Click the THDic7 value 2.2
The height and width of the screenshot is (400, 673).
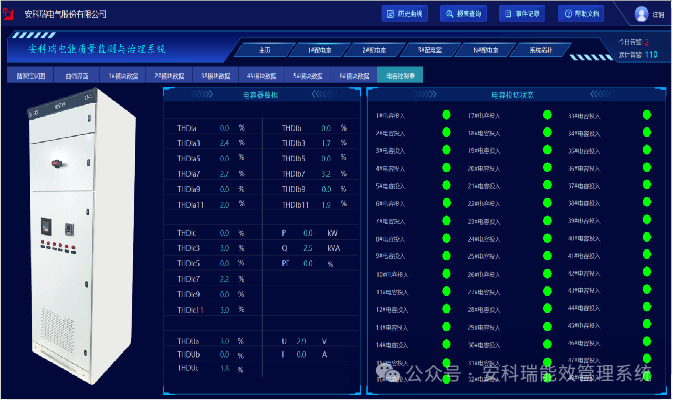click(x=224, y=279)
